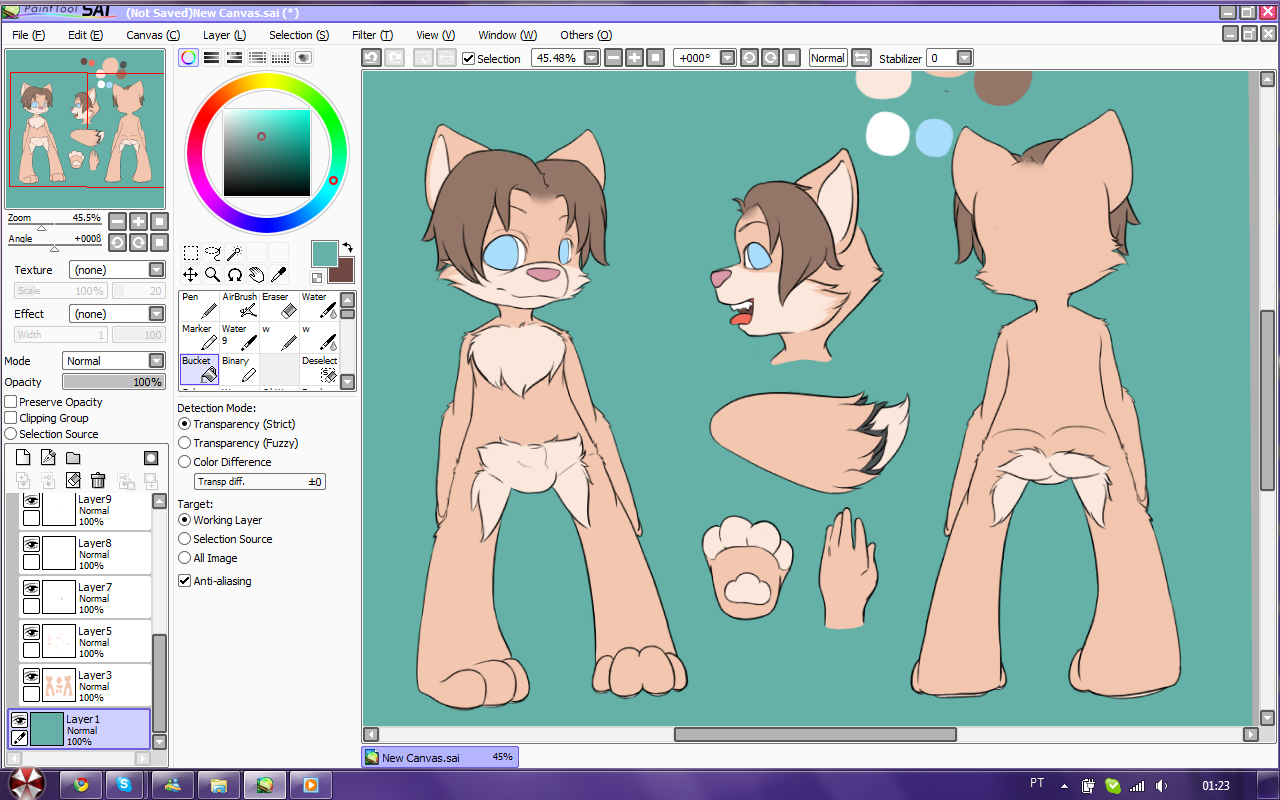Open the Stabilizer dropdown
Screen dimensions: 1280x800
[x=964, y=58]
